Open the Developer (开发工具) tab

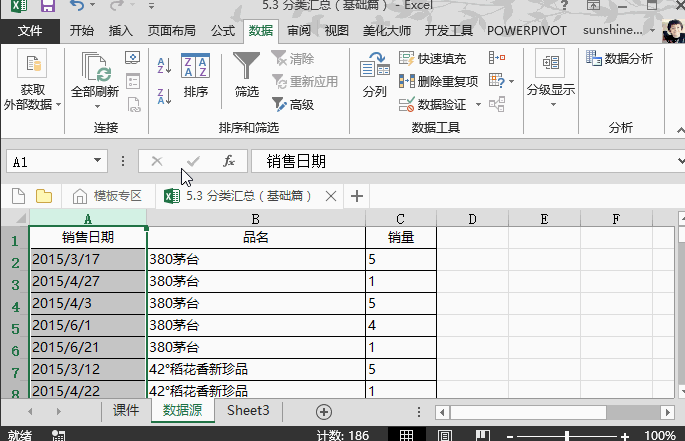(449, 31)
